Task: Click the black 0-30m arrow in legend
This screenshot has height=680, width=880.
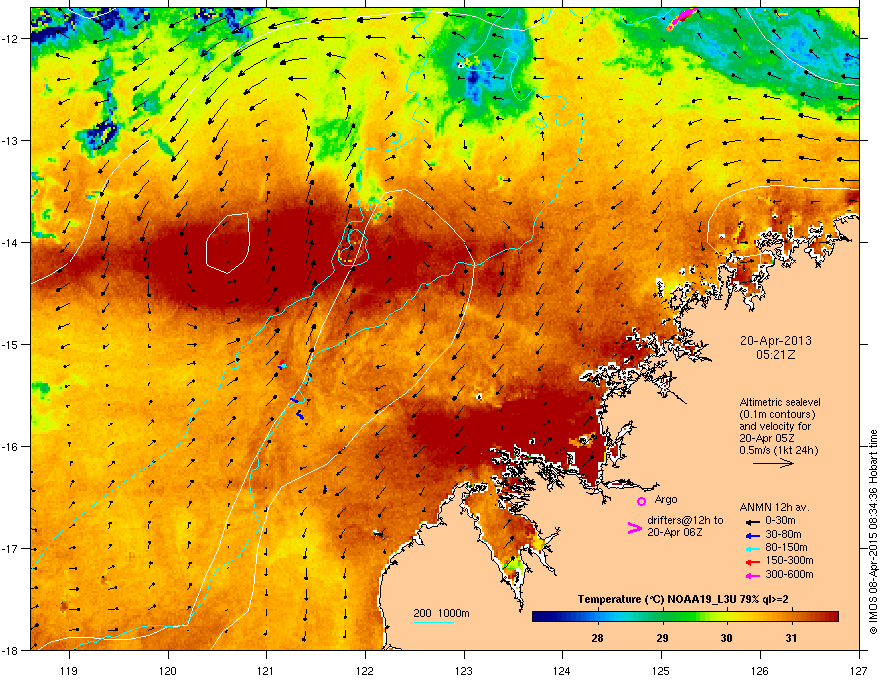Action: (752, 522)
